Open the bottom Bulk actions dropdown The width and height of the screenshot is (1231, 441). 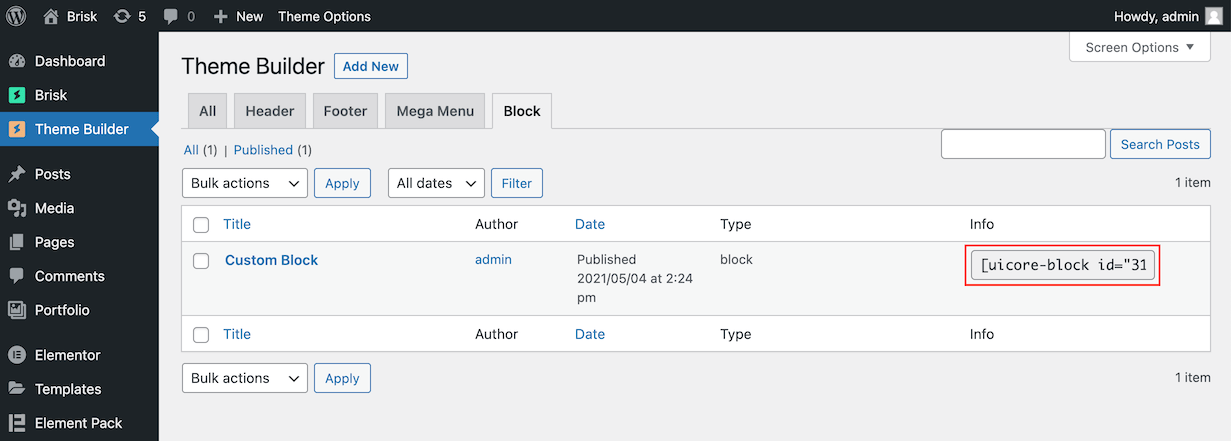(x=245, y=378)
